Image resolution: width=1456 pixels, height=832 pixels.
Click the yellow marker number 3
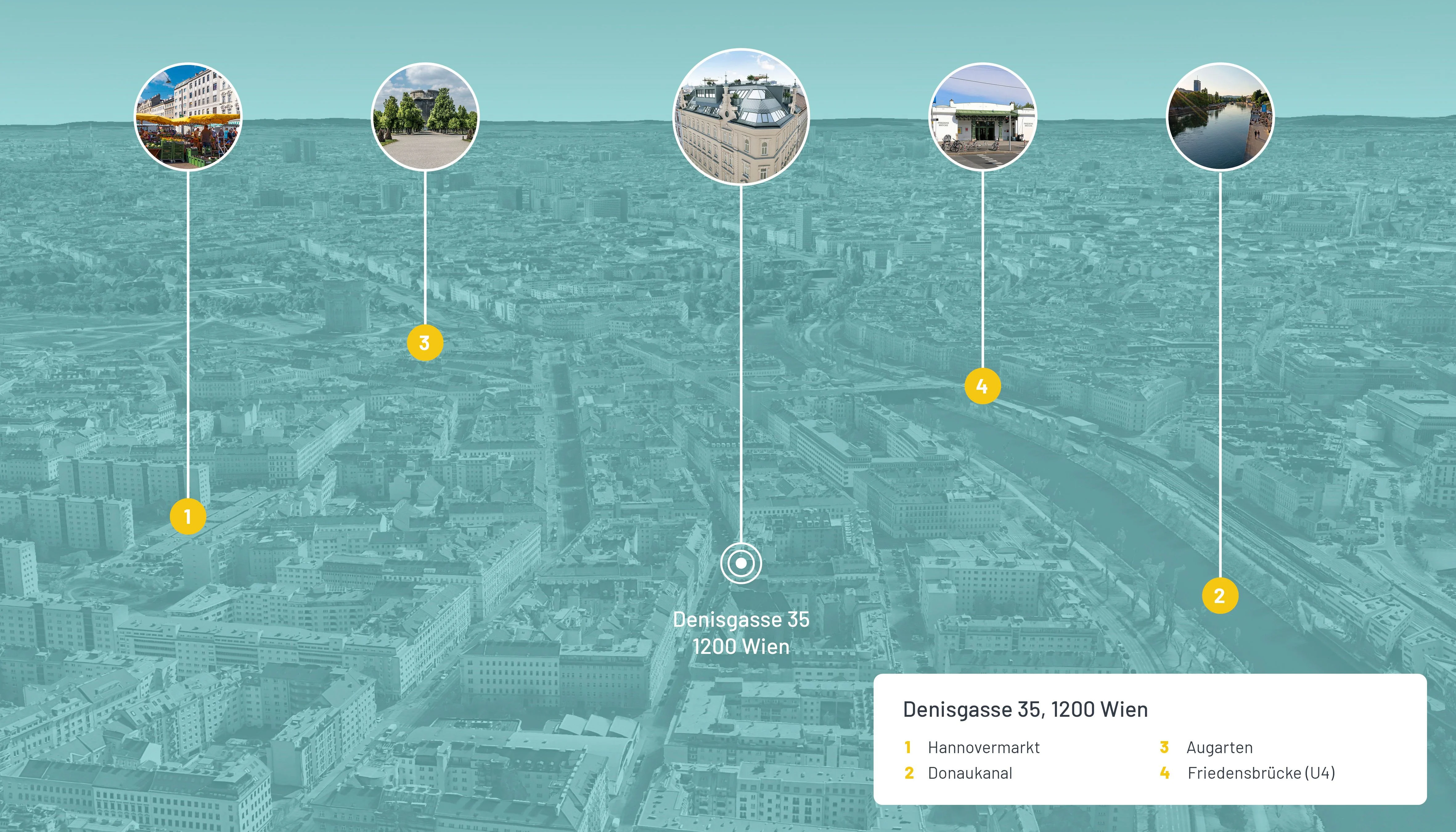tap(425, 343)
